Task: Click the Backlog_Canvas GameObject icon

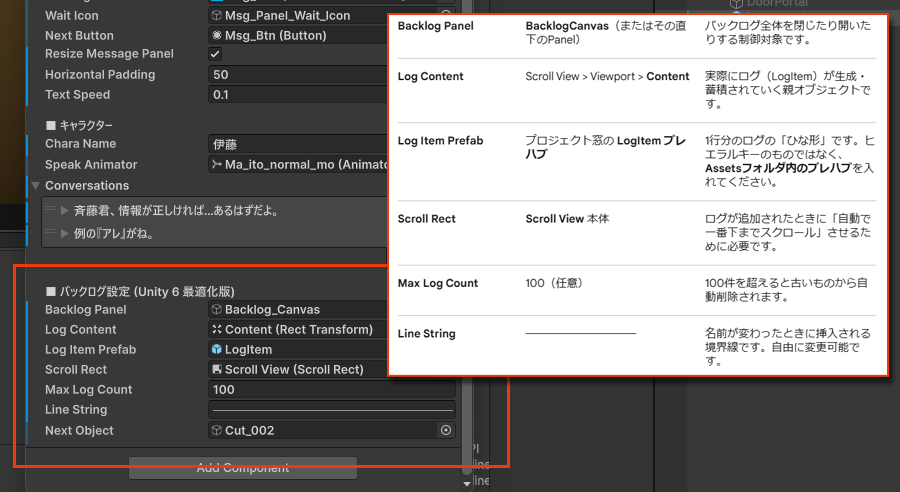Action: click(x=217, y=310)
